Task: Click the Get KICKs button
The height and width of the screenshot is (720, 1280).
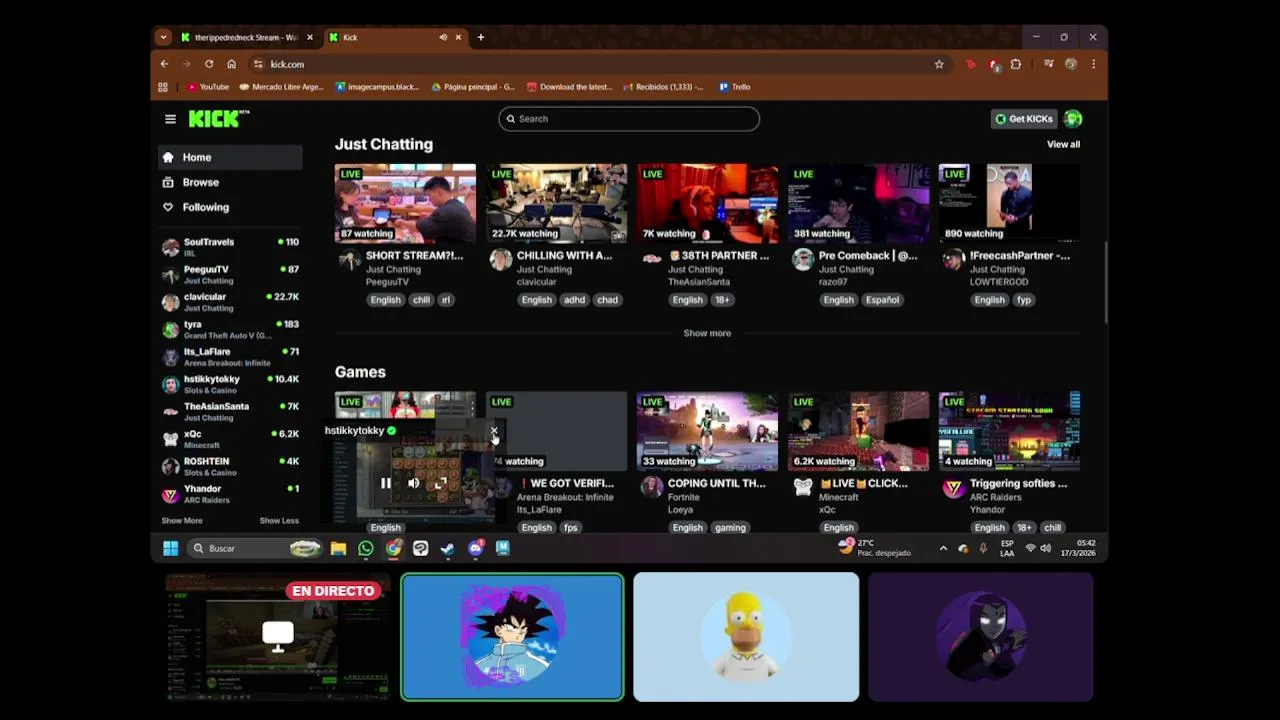Action: pos(1023,119)
